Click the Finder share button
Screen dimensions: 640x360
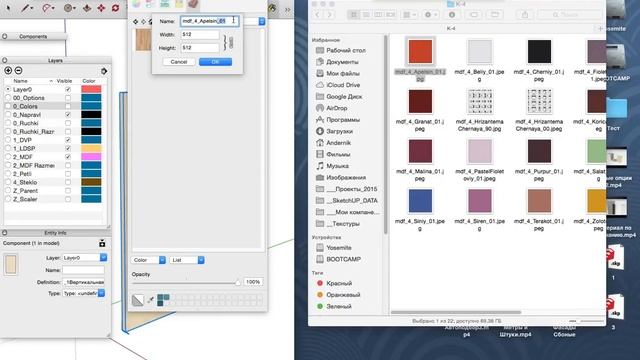pos(525,15)
